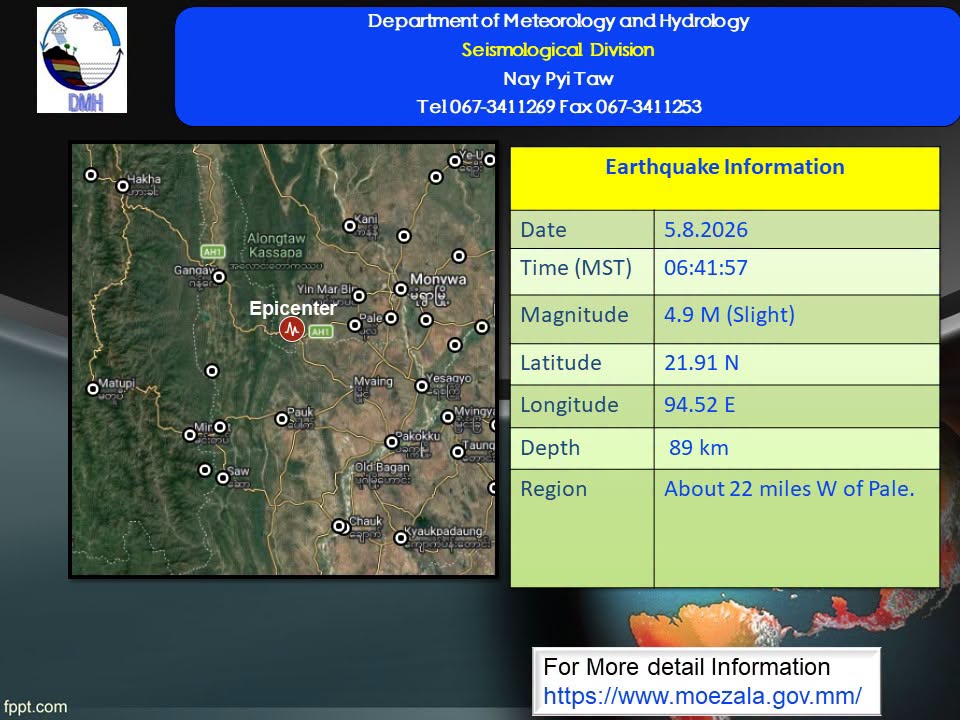Click the Seismological Division heading
The width and height of the screenshot is (960, 720).
558,50
